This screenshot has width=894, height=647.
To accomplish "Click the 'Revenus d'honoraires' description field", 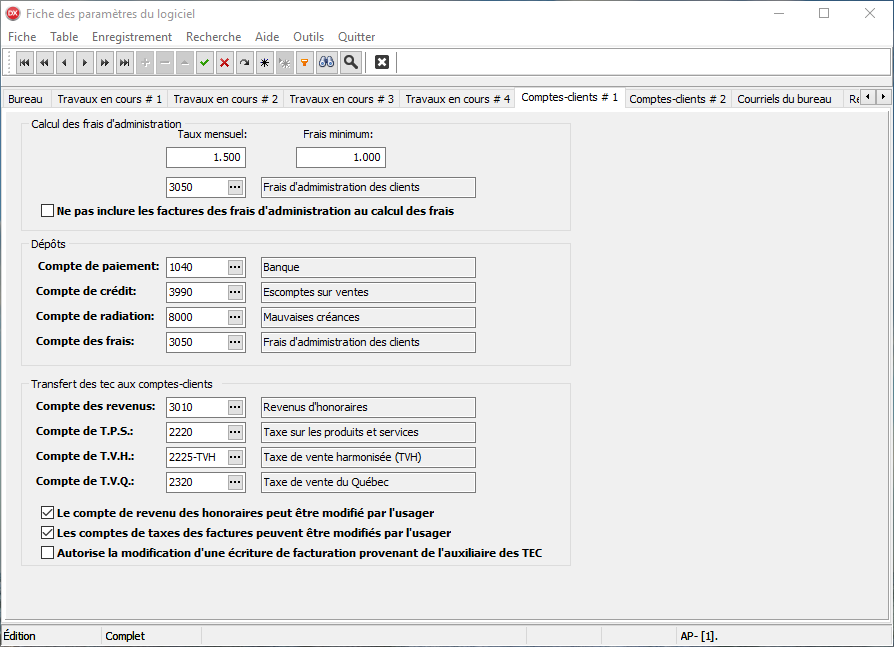I will point(368,408).
